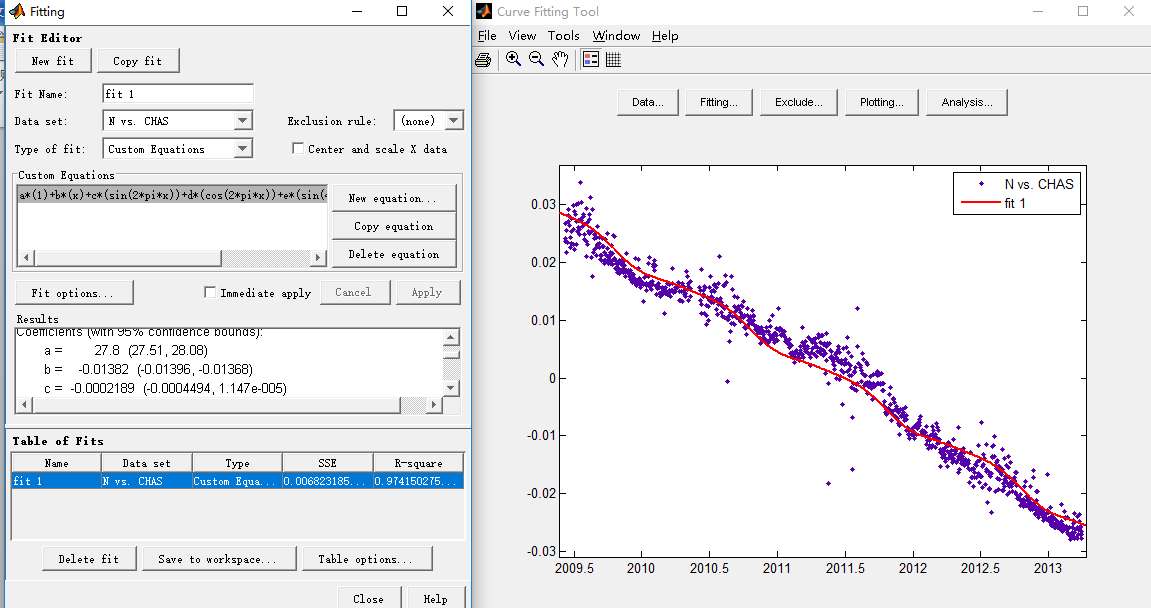Screen dimensions: 1151x608
Task: Click the Fit Name input field
Action: tap(178, 94)
